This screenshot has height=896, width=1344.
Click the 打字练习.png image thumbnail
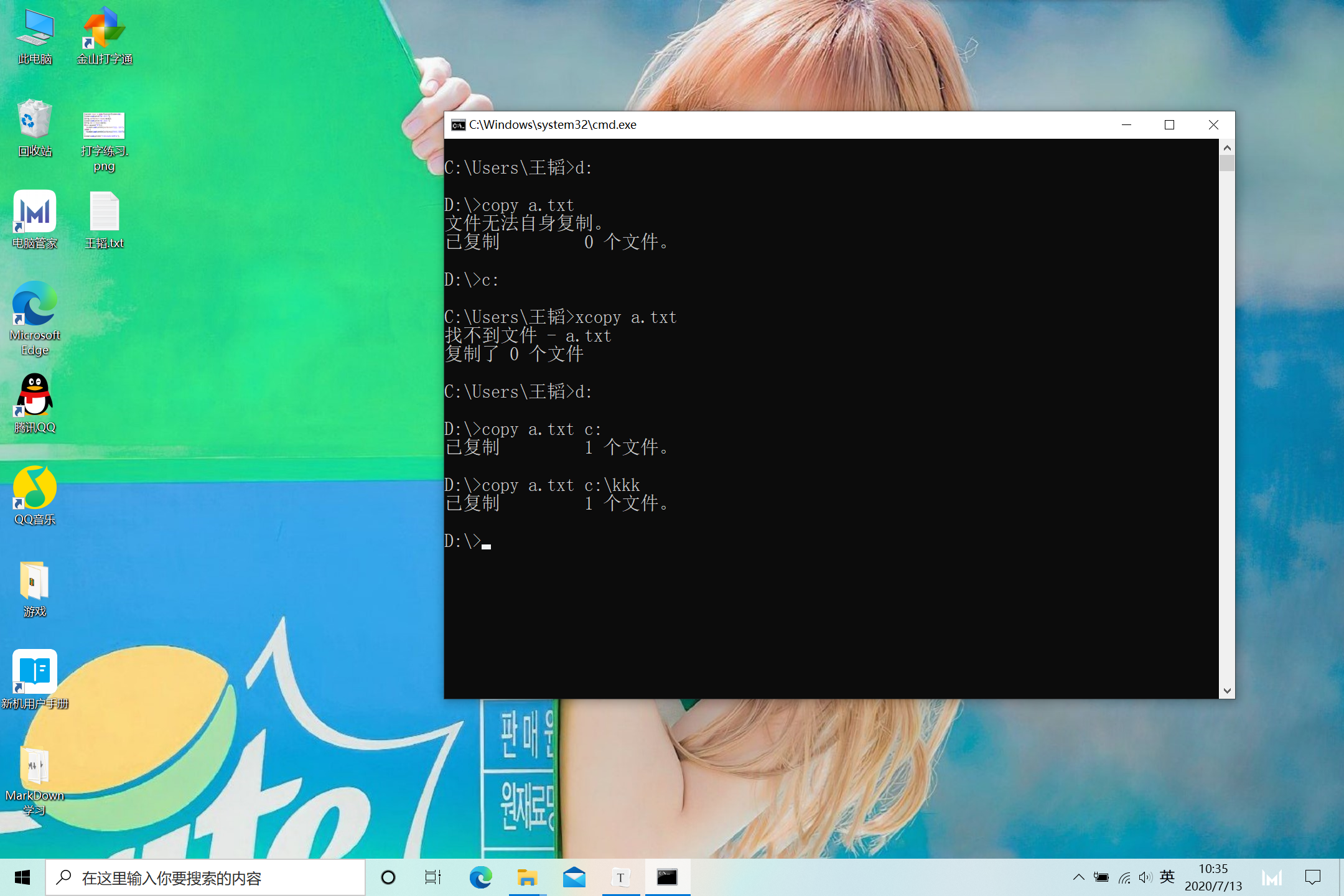104,126
